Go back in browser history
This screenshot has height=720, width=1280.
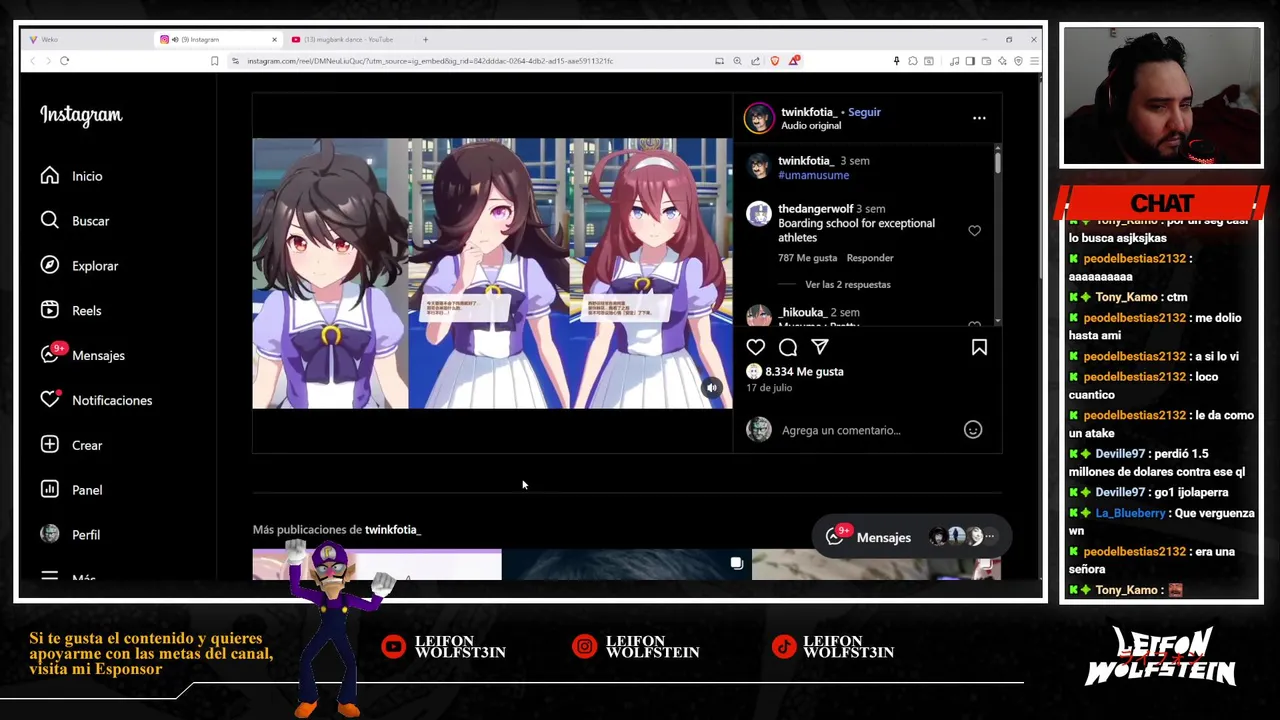[x=32, y=61]
